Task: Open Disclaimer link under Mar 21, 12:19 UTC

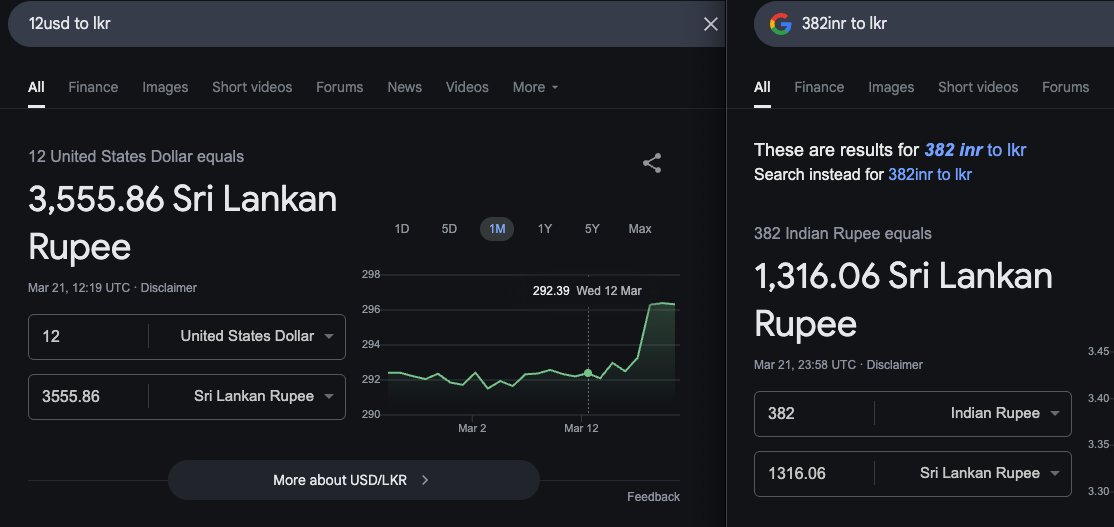Action: click(169, 288)
